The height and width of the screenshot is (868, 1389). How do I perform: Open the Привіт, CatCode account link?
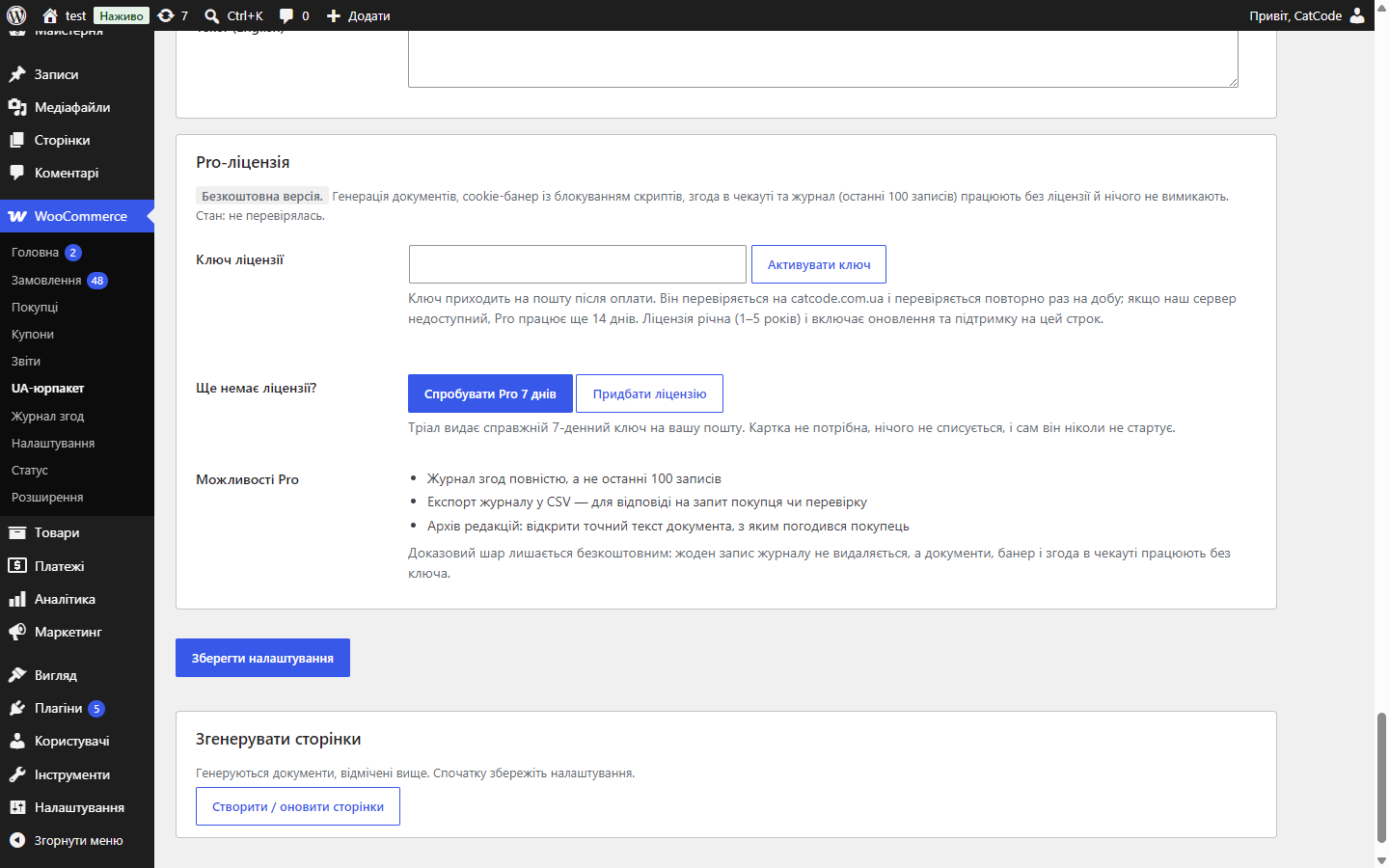click(1295, 15)
